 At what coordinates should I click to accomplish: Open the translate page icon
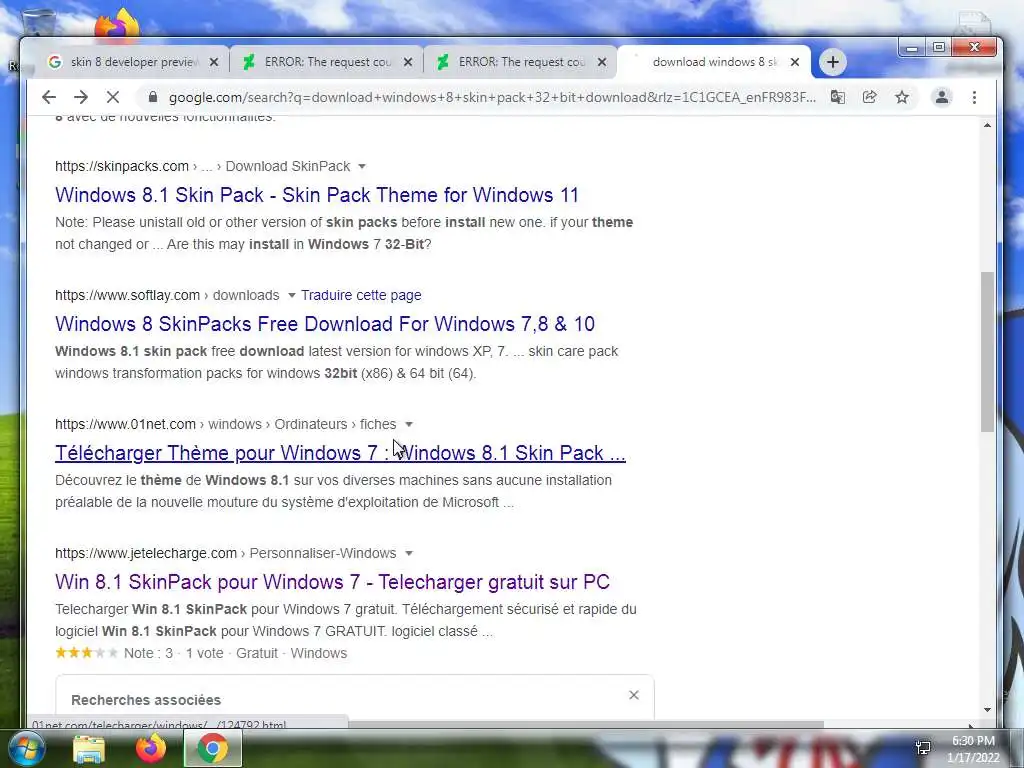(x=837, y=97)
